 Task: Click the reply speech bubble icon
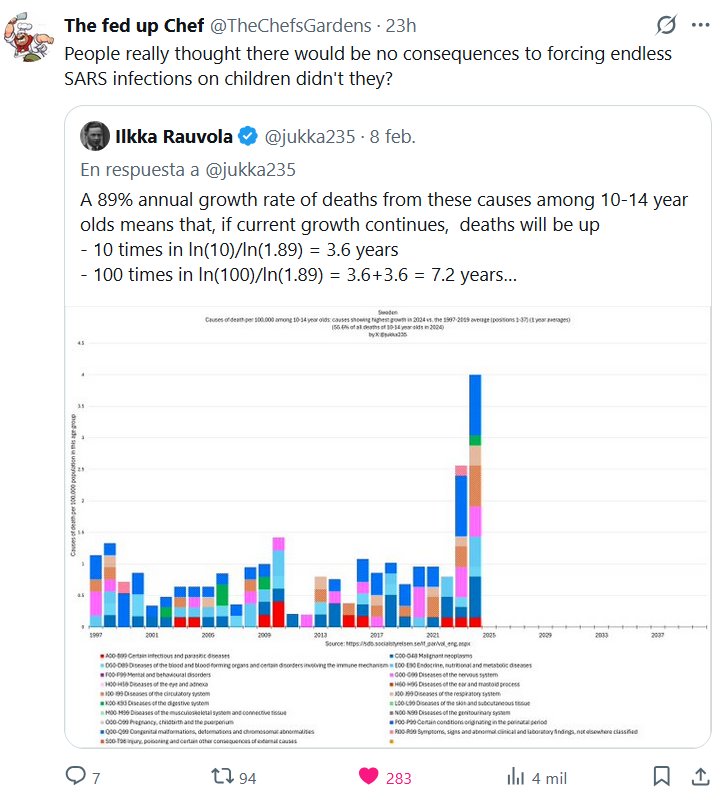[x=76, y=777]
